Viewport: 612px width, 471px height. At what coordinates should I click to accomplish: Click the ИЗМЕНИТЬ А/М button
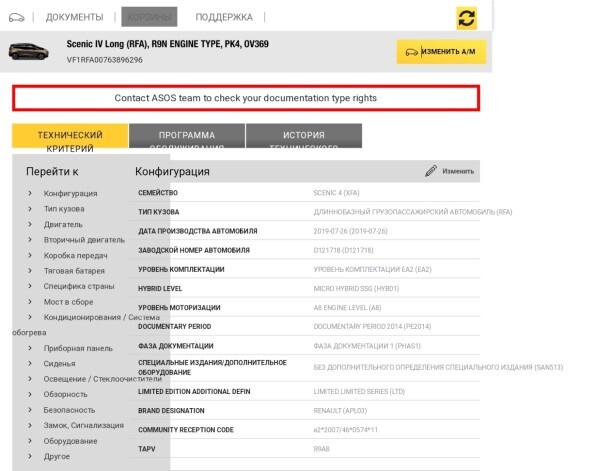pyautogui.click(x=441, y=52)
